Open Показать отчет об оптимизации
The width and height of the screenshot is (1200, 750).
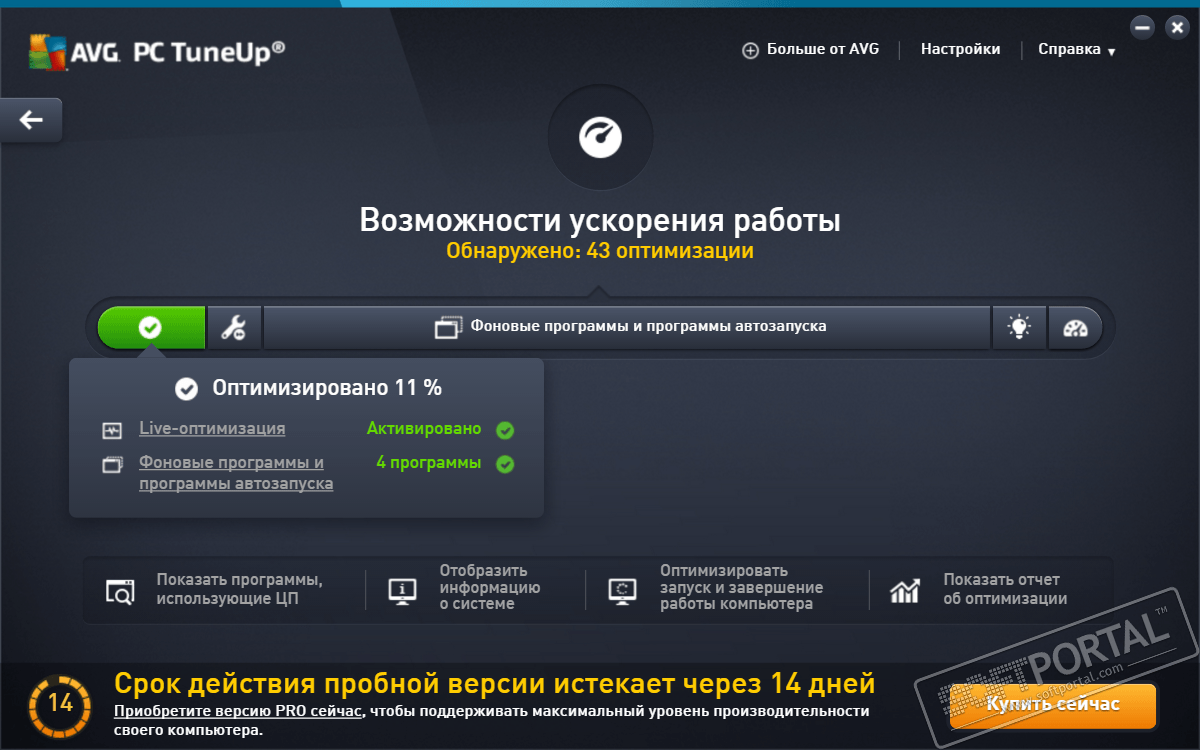1005,589
